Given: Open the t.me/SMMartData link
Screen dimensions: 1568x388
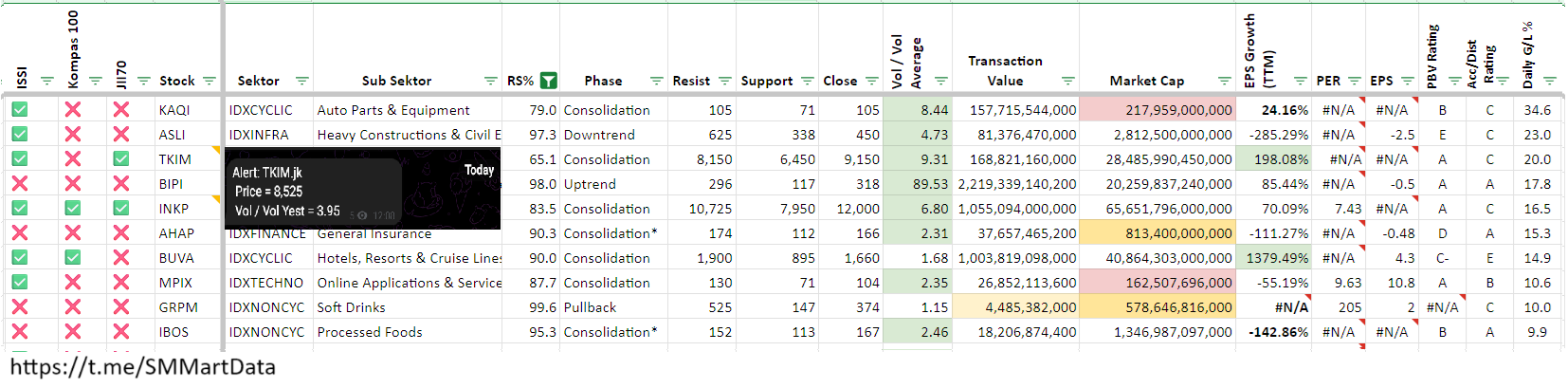Looking at the screenshot, I should [x=142, y=368].
